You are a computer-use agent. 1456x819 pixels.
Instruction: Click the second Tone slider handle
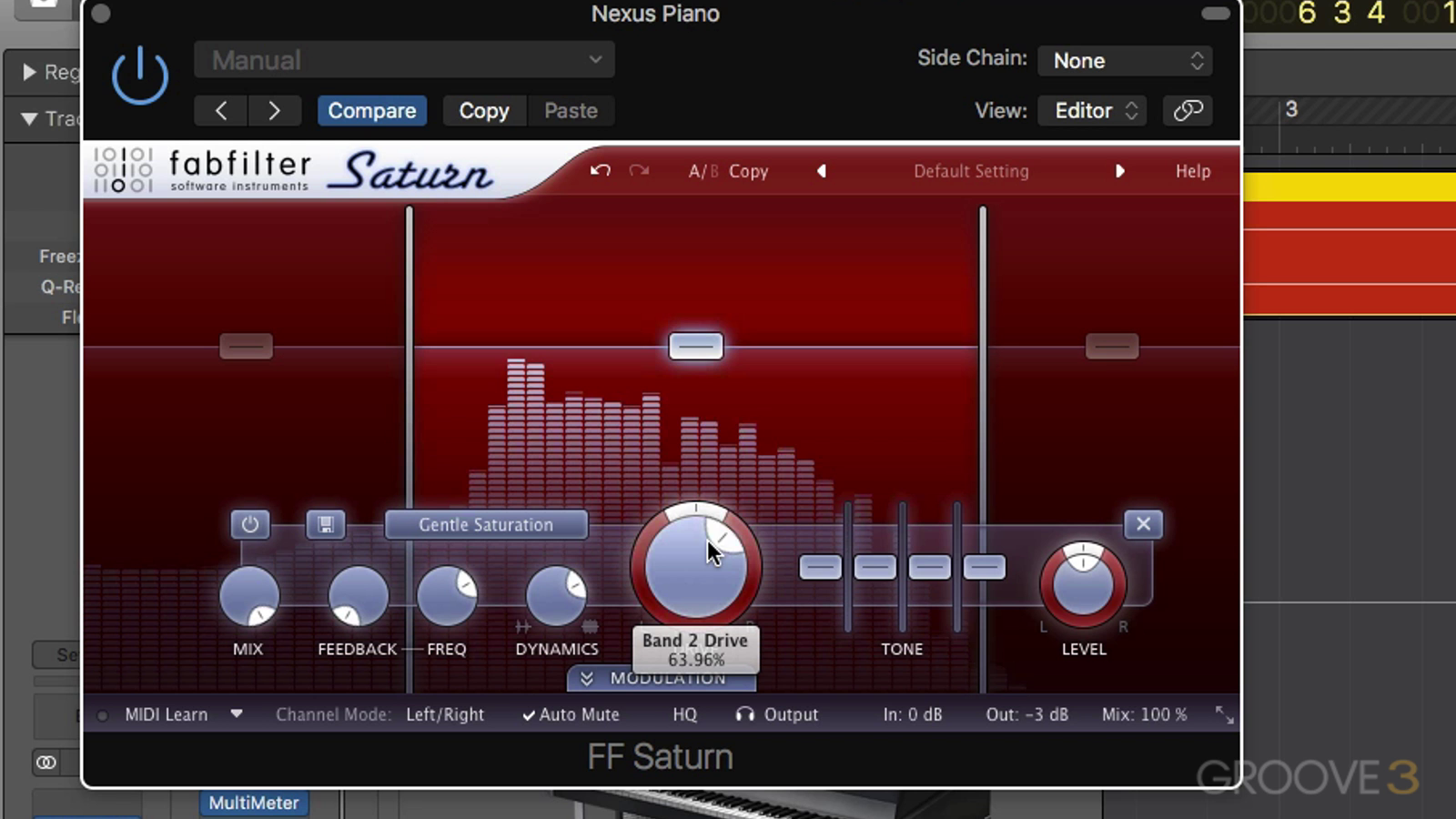click(x=875, y=567)
